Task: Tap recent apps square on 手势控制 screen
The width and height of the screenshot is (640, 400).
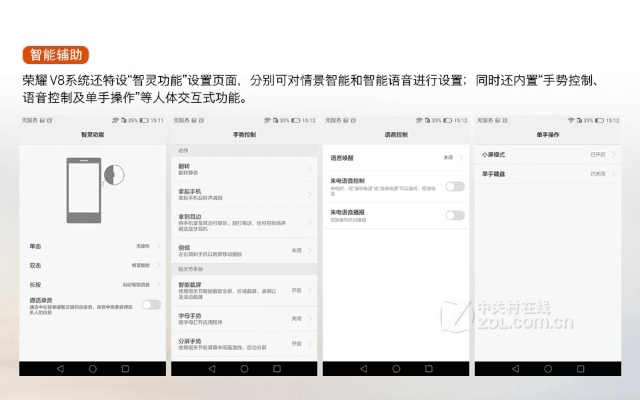Action: point(277,368)
